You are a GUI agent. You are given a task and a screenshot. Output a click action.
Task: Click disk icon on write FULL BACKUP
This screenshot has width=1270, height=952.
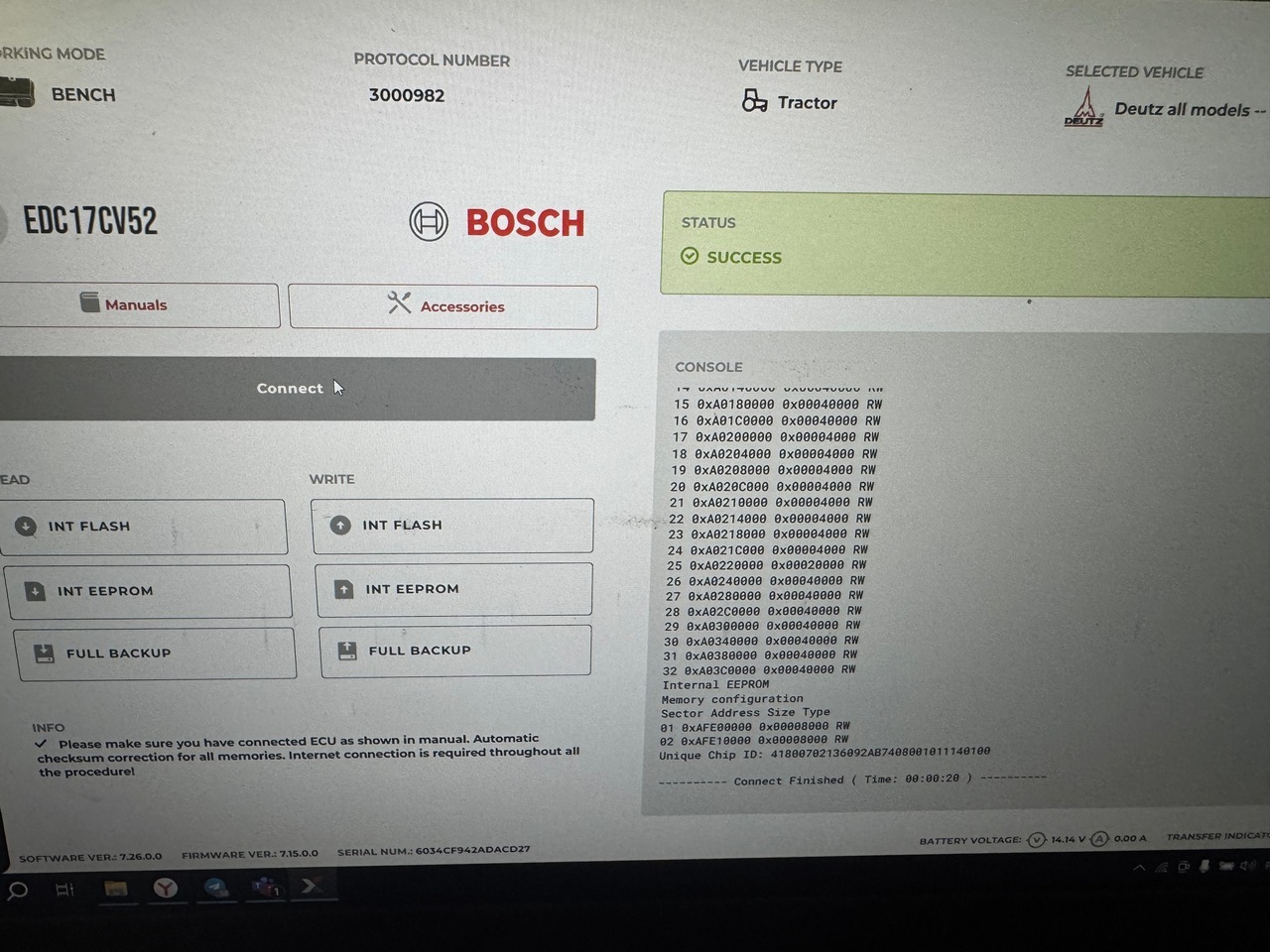pos(347,651)
